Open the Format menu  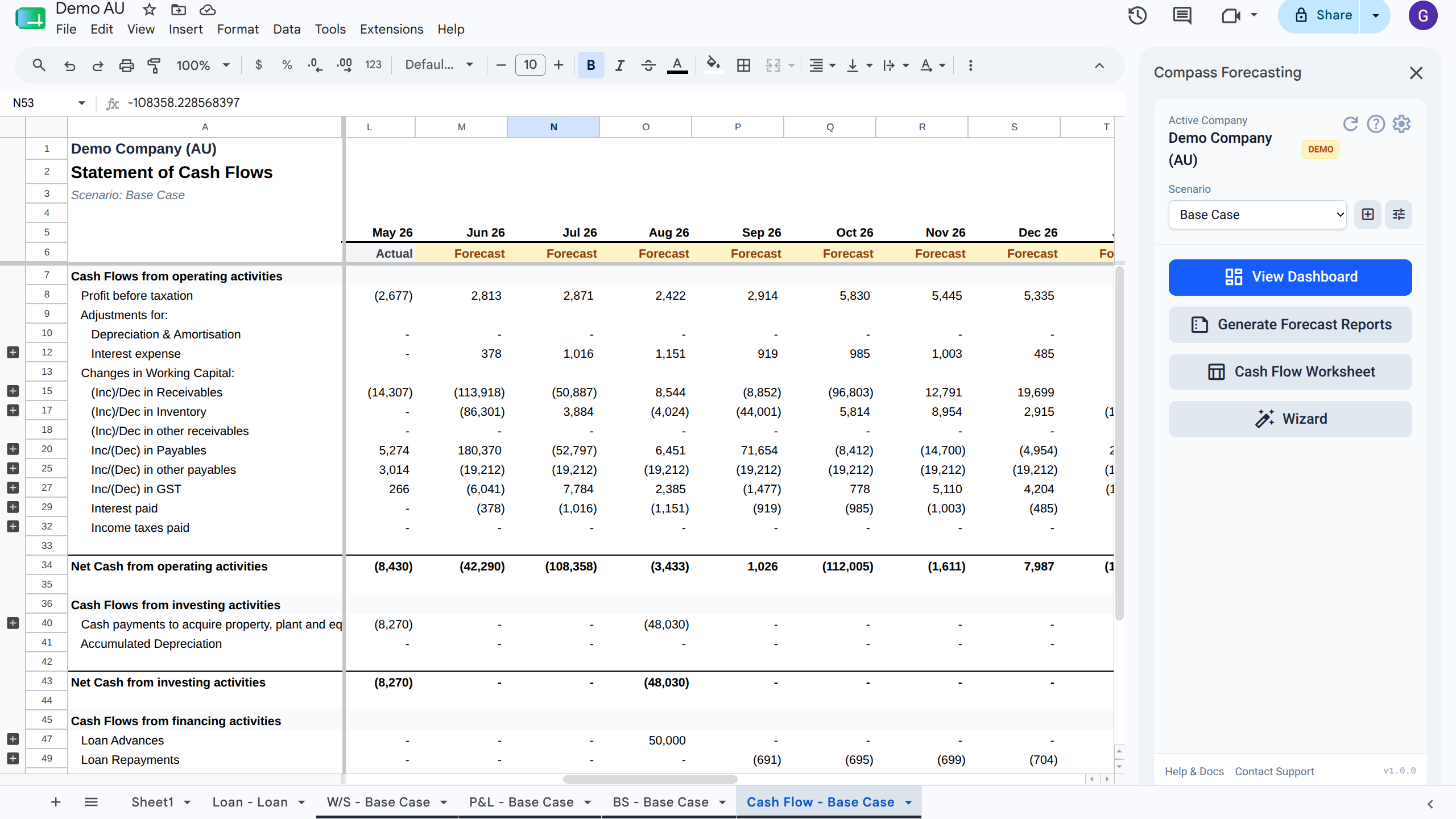pos(238,29)
